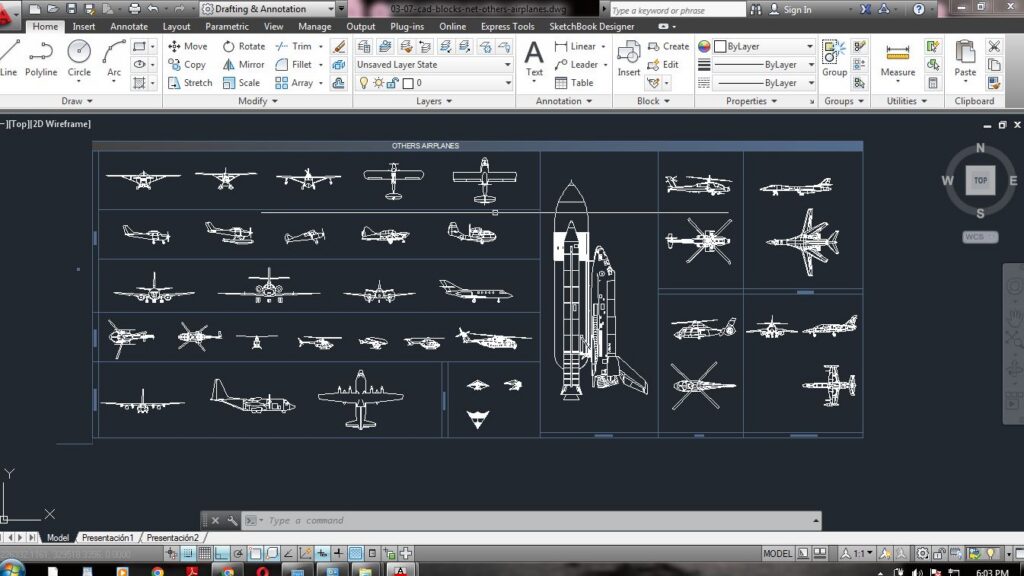This screenshot has width=1024, height=576.
Task: Expand the Modify panel
Action: click(x=258, y=101)
